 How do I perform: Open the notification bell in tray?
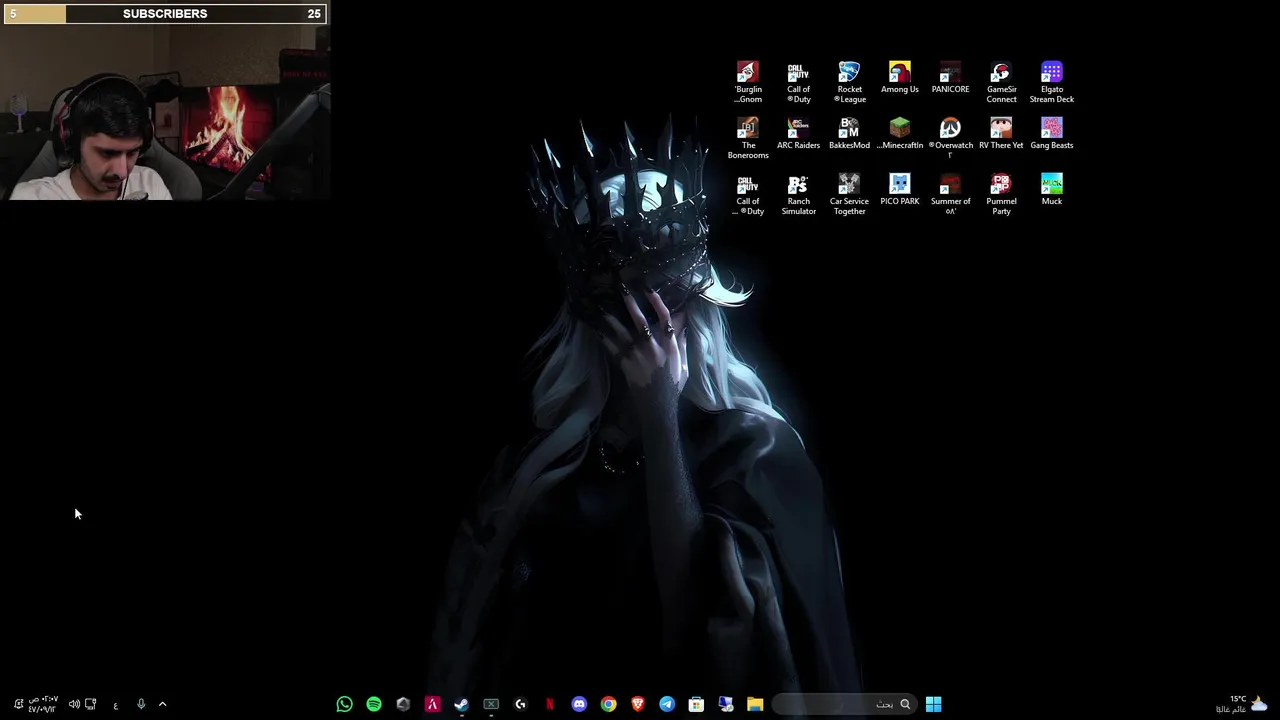pyautogui.click(x=18, y=704)
